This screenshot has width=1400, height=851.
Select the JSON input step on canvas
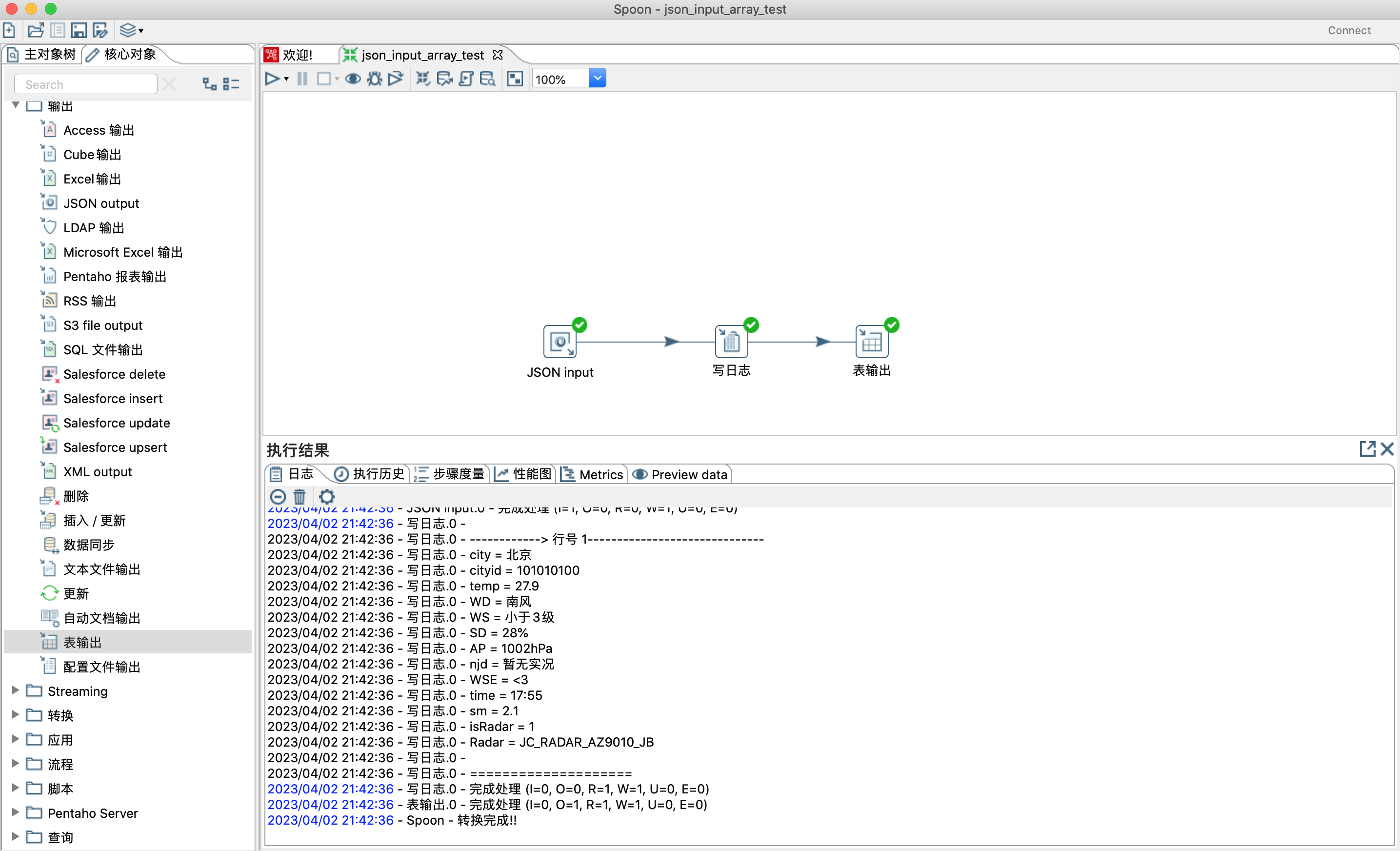tap(560, 341)
